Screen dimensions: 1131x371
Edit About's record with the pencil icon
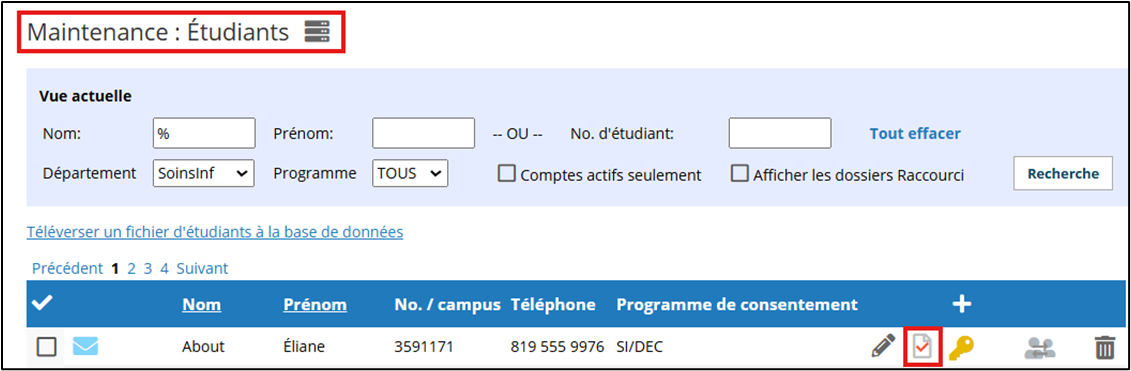pos(883,346)
